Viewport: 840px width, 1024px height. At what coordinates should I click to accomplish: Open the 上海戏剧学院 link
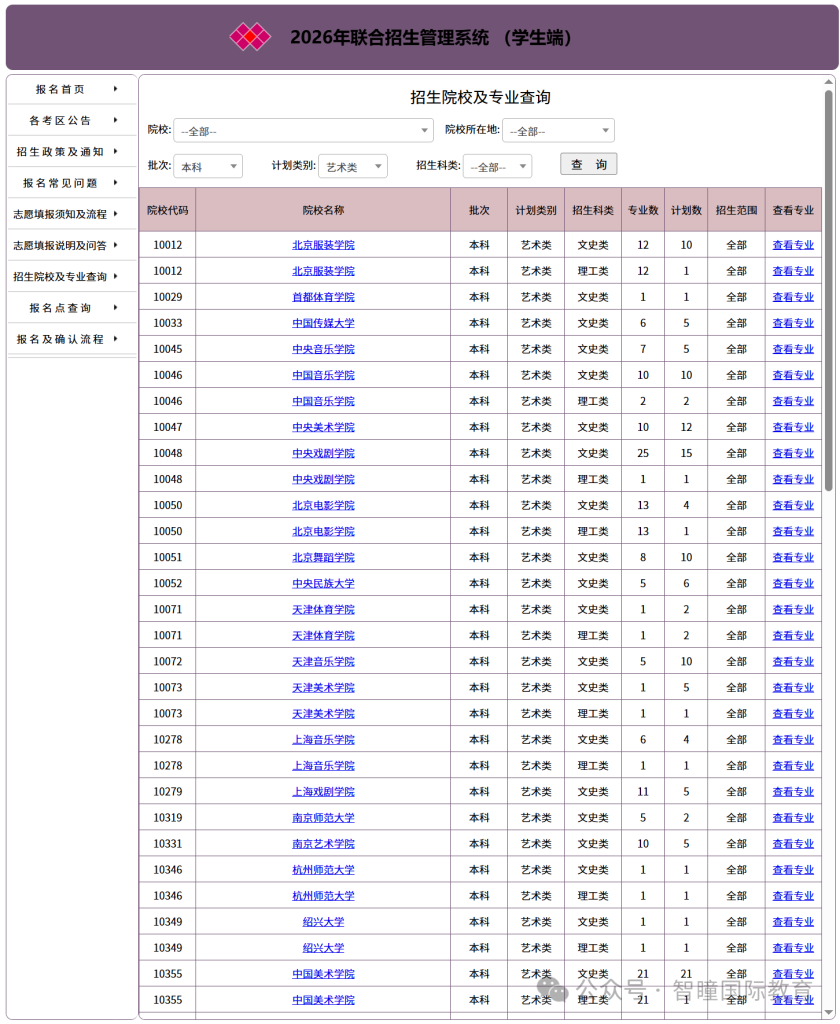click(323, 792)
